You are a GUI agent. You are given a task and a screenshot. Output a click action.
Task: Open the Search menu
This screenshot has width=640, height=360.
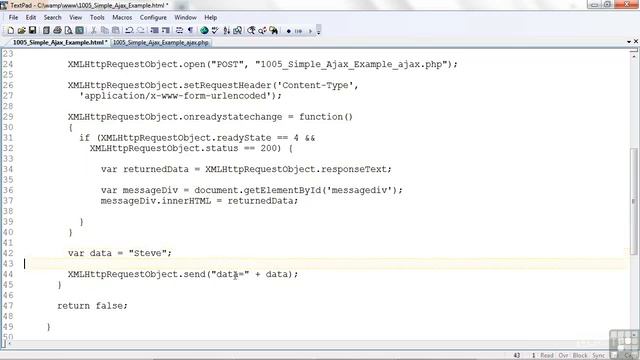52,18
